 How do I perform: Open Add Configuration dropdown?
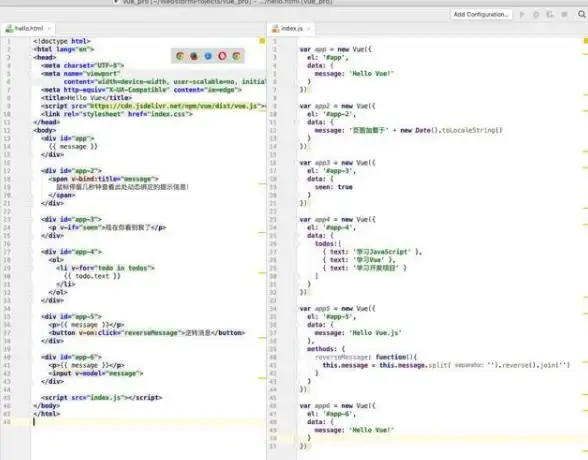481,14
